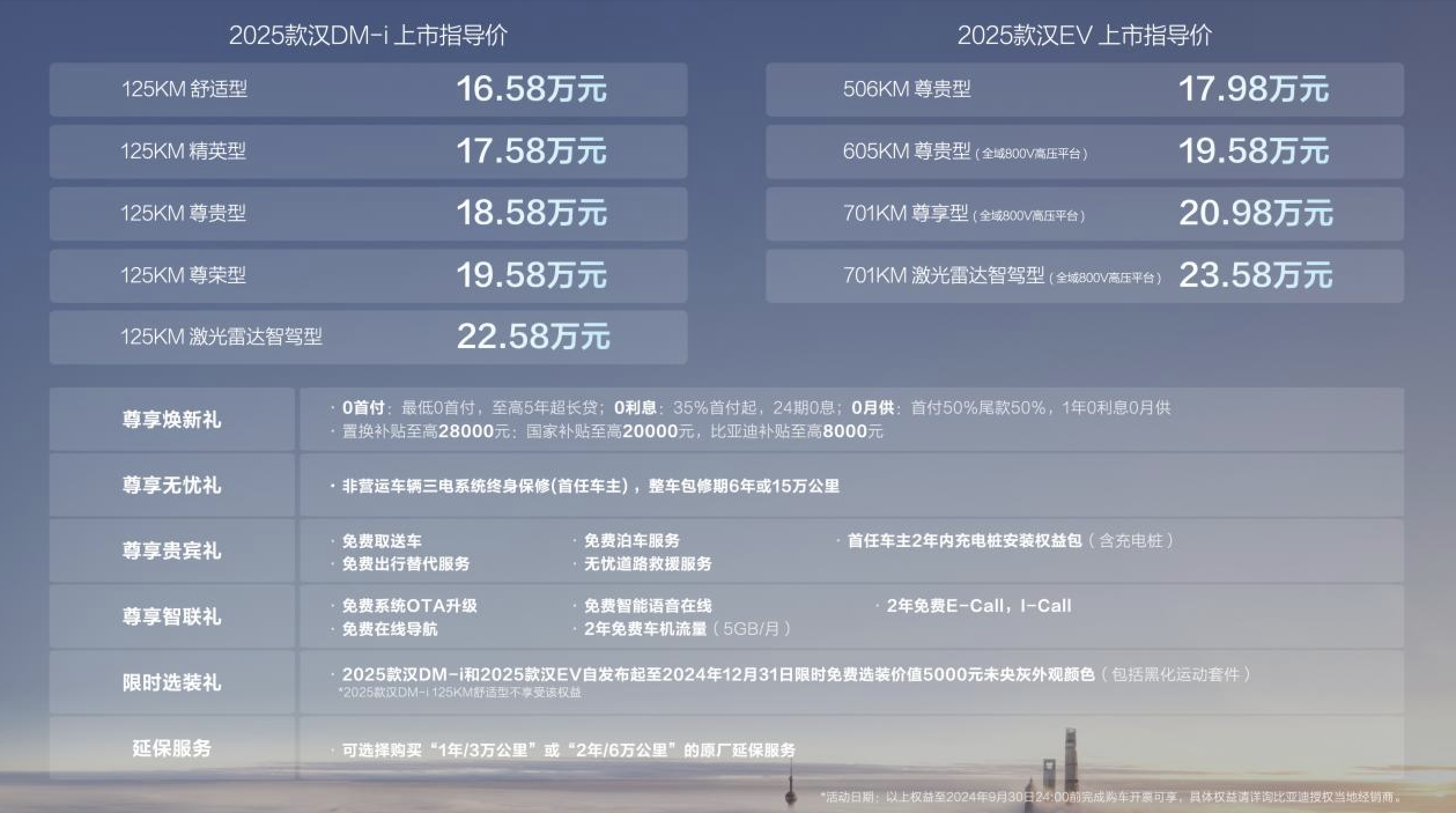The height and width of the screenshot is (813, 1456).
Task: Click the 125KM 尊贵型 18.58万元 row
Action: pyautogui.click(x=368, y=213)
